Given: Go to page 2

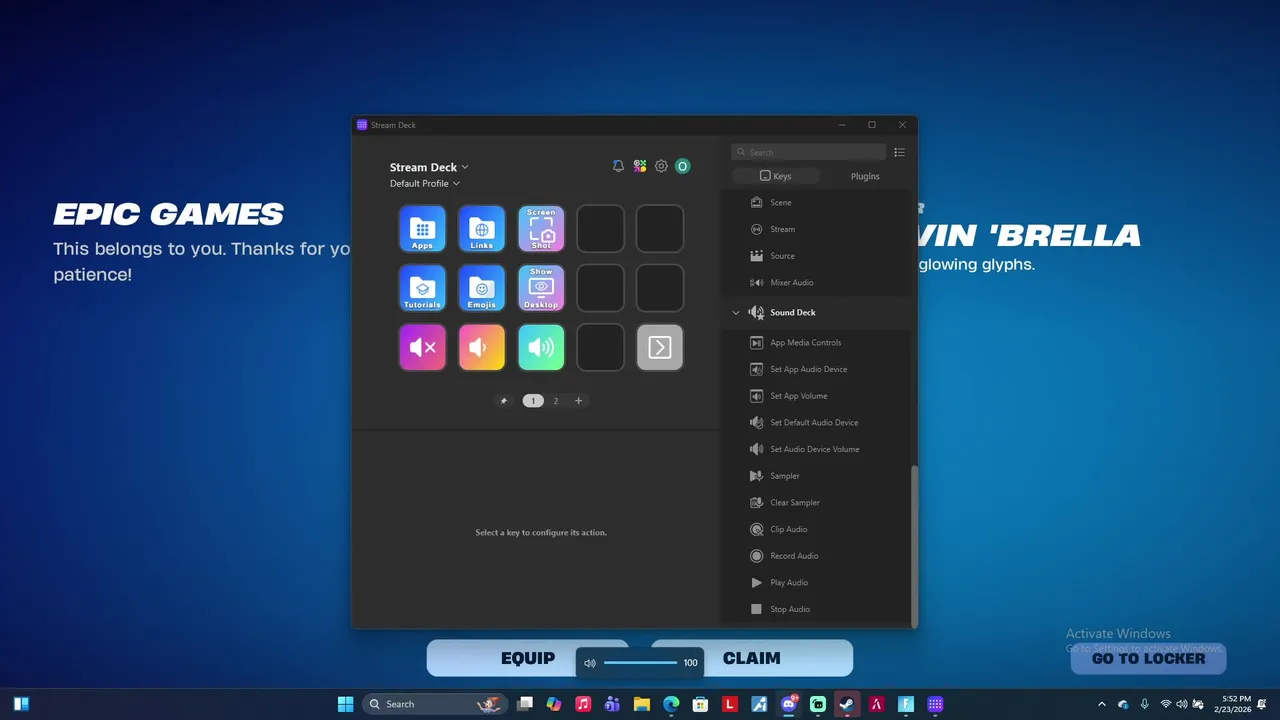Looking at the screenshot, I should coord(556,401).
